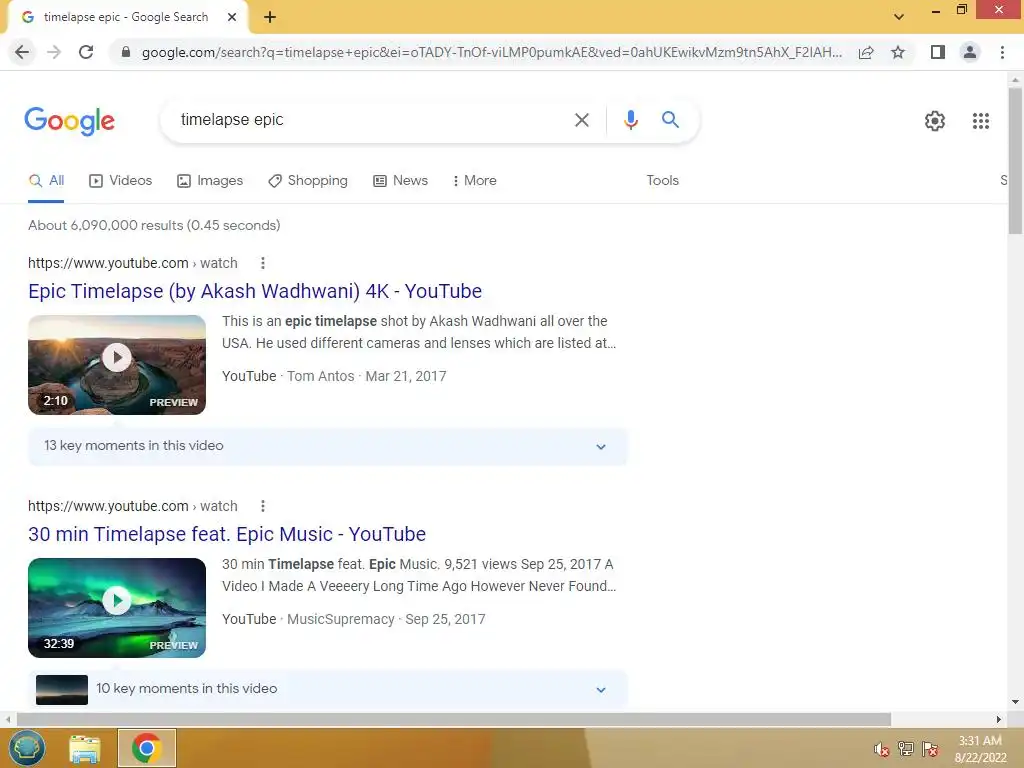The image size is (1024, 768).
Task: Switch to the Shopping tab
Action: 308,181
